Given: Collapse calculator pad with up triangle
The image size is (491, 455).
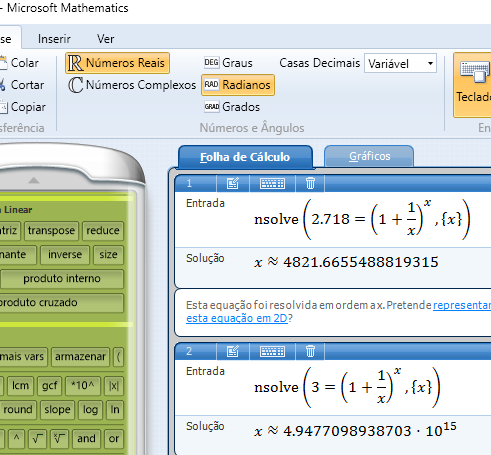Looking at the screenshot, I should click(x=34, y=181).
